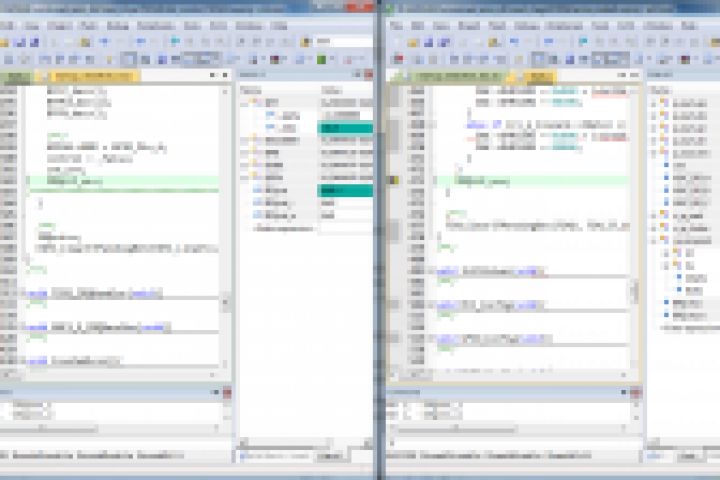Expand the first tree row in left window watch panel
This screenshot has width=720, height=480.
click(x=244, y=102)
